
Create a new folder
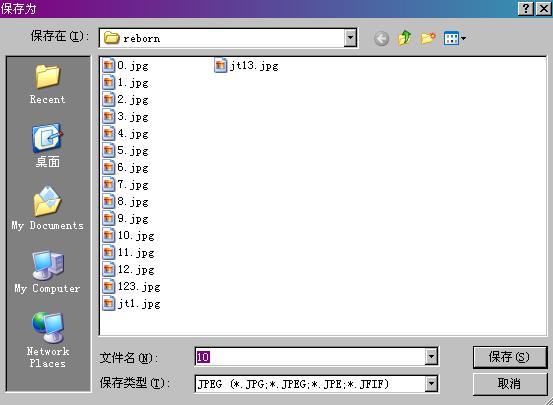[428, 38]
